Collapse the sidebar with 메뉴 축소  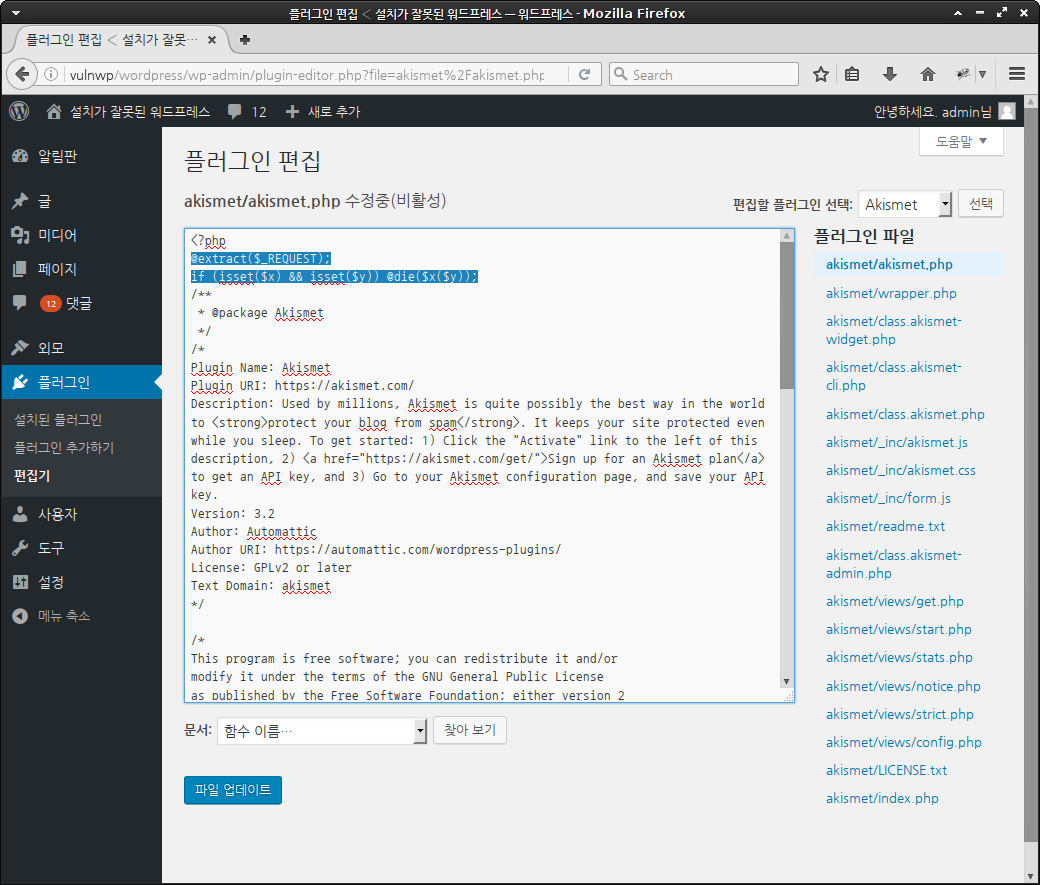click(81, 616)
